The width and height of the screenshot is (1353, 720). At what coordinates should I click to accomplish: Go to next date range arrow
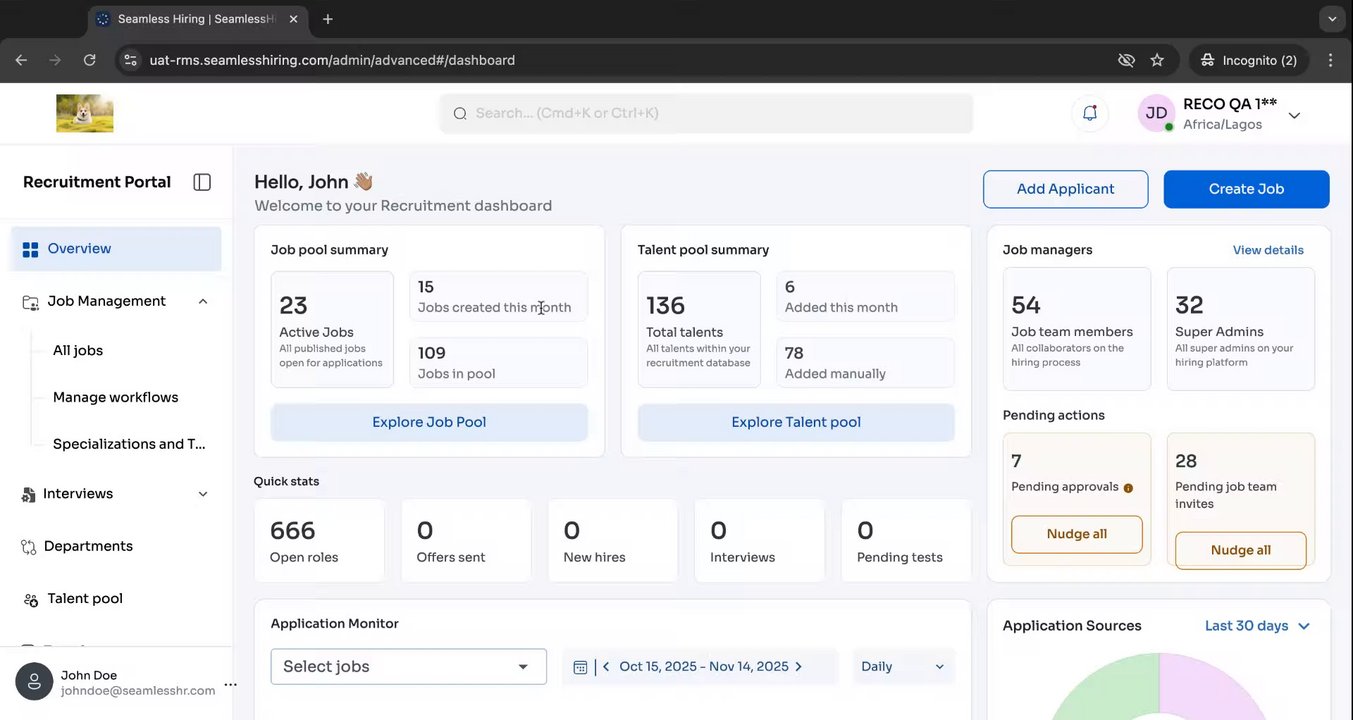coord(798,667)
